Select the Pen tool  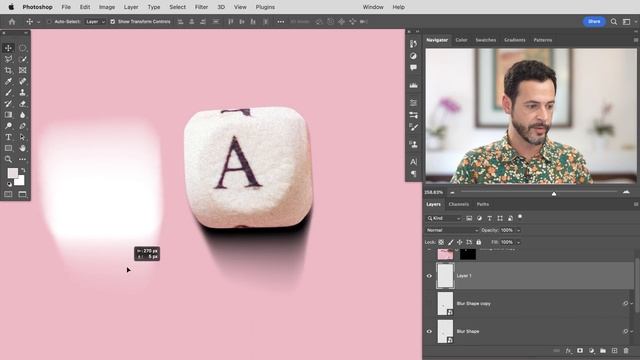pos(22,126)
